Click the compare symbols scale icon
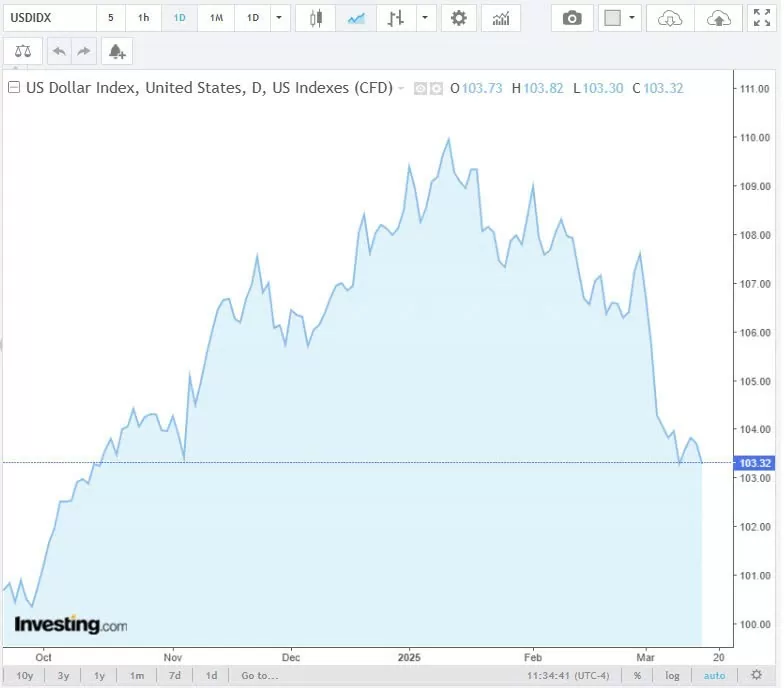784x688 pixels. click(x=23, y=51)
